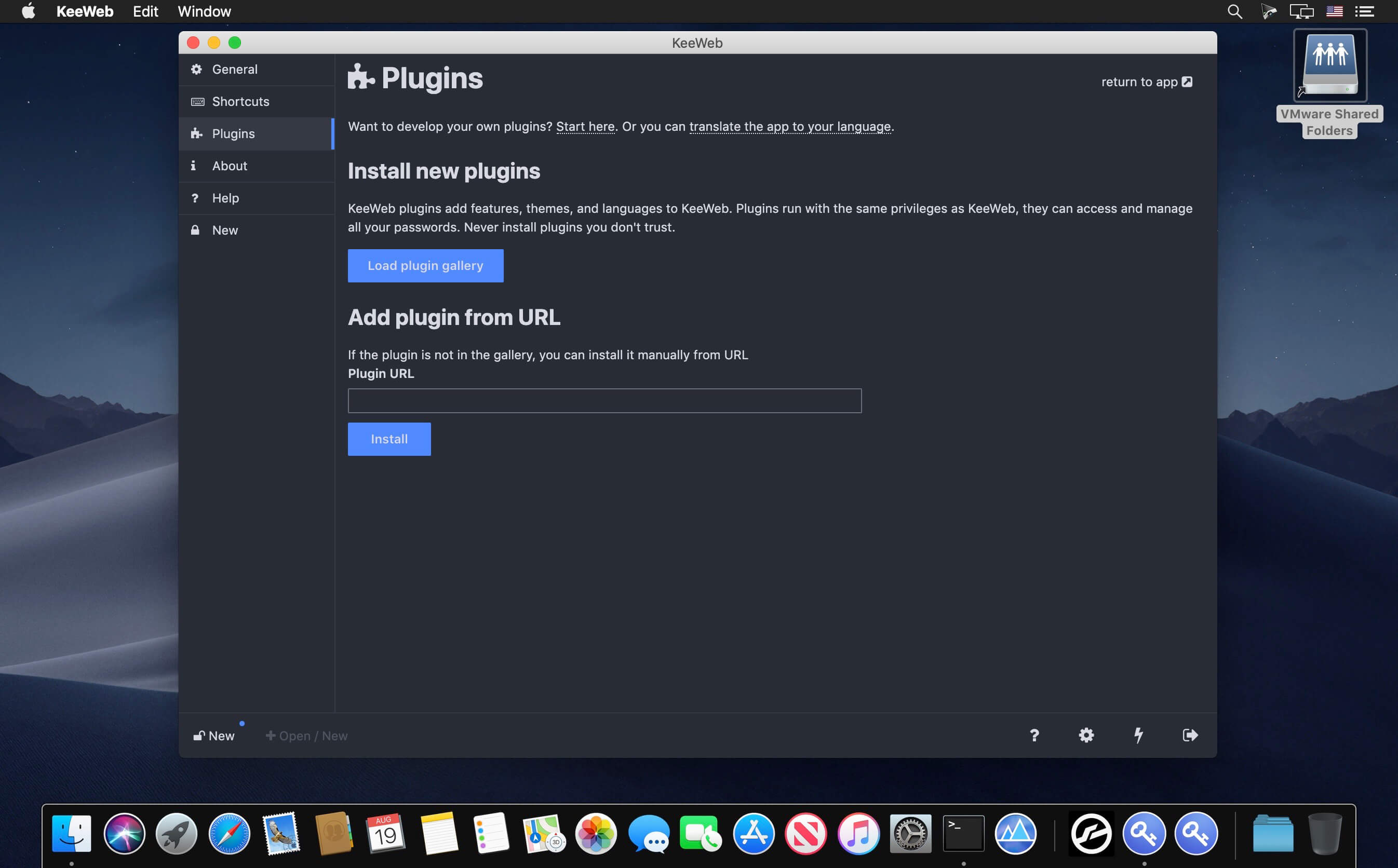The height and width of the screenshot is (868, 1398).
Task: Open System Preferences in the dock
Action: [x=910, y=833]
